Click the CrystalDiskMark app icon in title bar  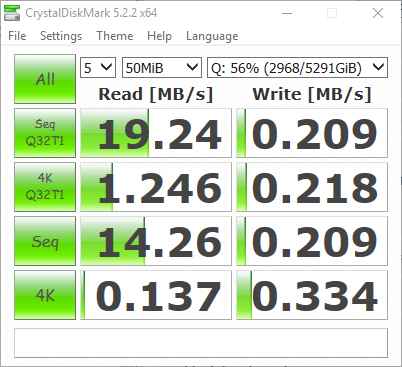click(x=12, y=13)
